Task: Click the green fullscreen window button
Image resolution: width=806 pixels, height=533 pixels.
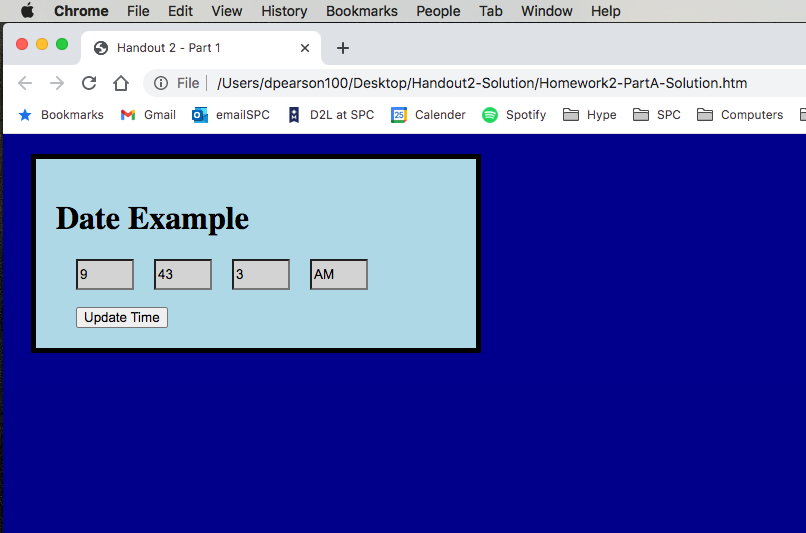Action: pos(62,44)
